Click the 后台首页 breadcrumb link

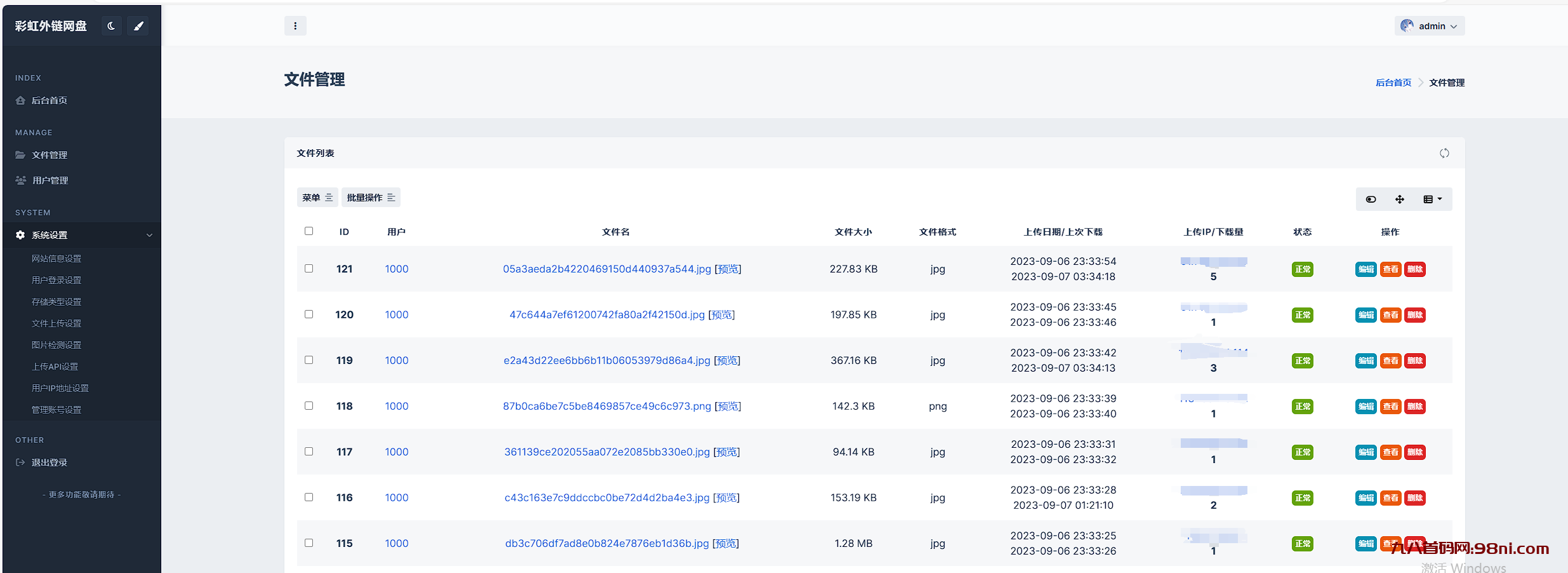[x=1393, y=83]
